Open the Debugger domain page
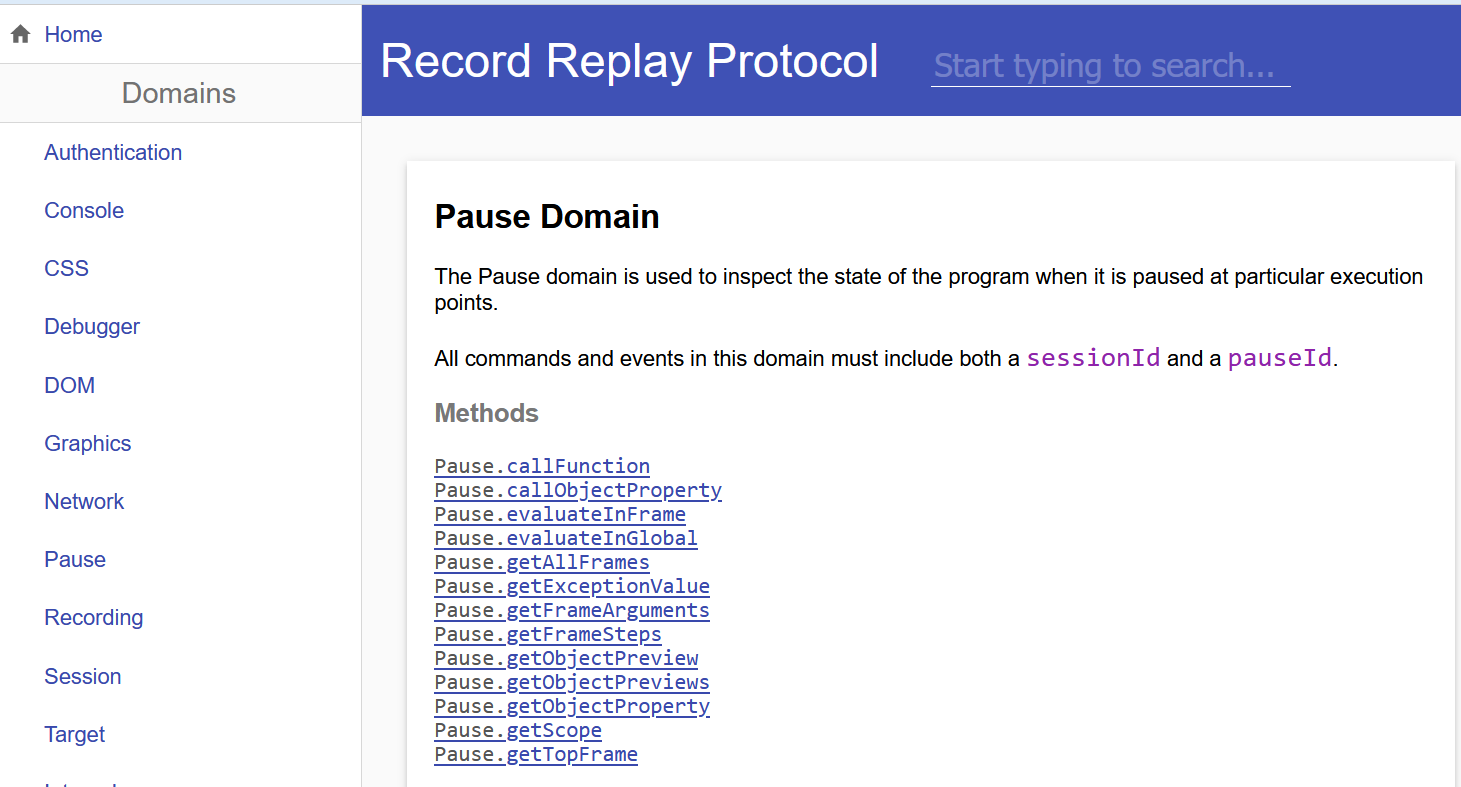The image size is (1461, 787). tap(92, 327)
